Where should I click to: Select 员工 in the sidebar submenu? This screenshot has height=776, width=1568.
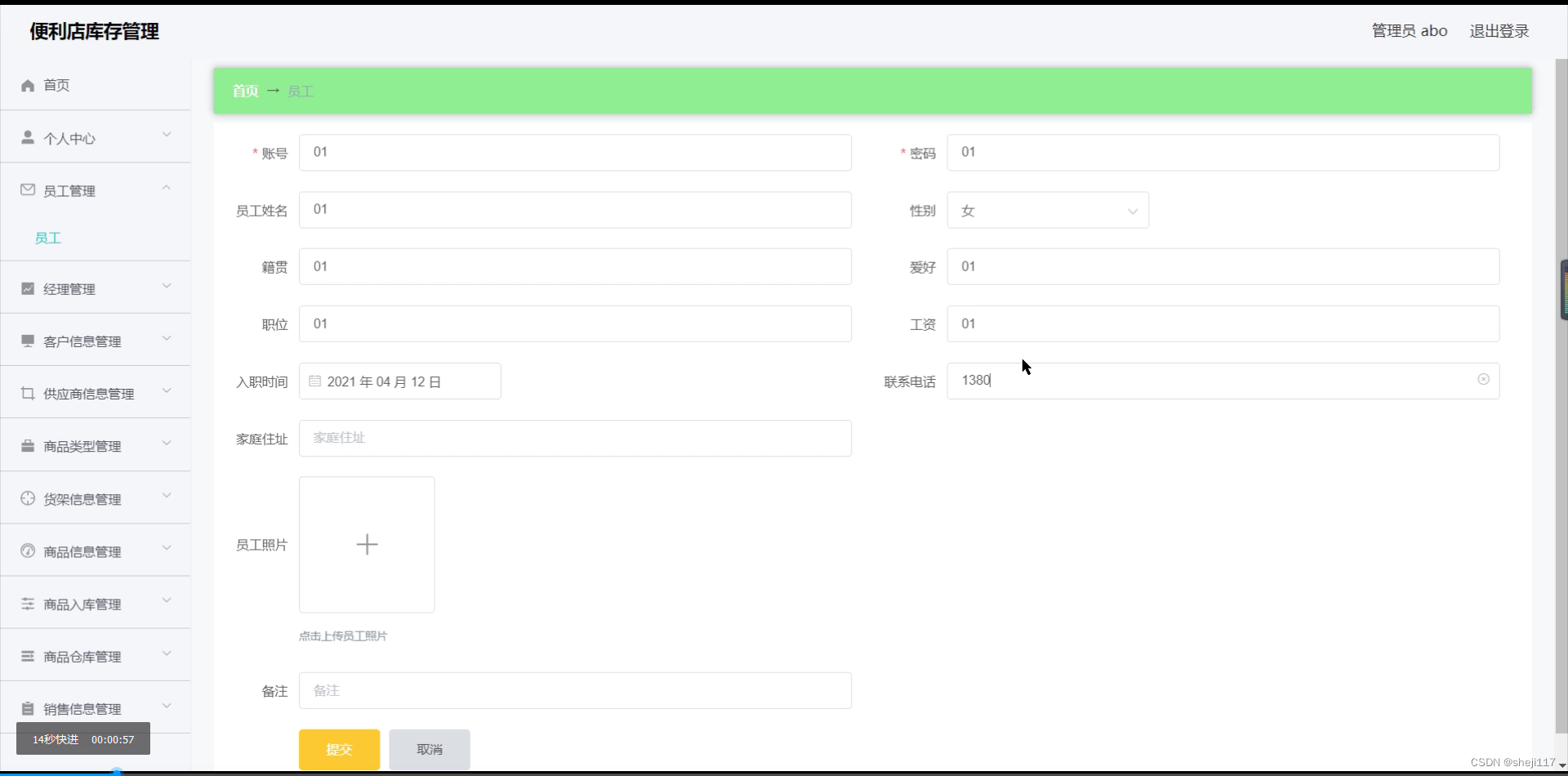(47, 238)
